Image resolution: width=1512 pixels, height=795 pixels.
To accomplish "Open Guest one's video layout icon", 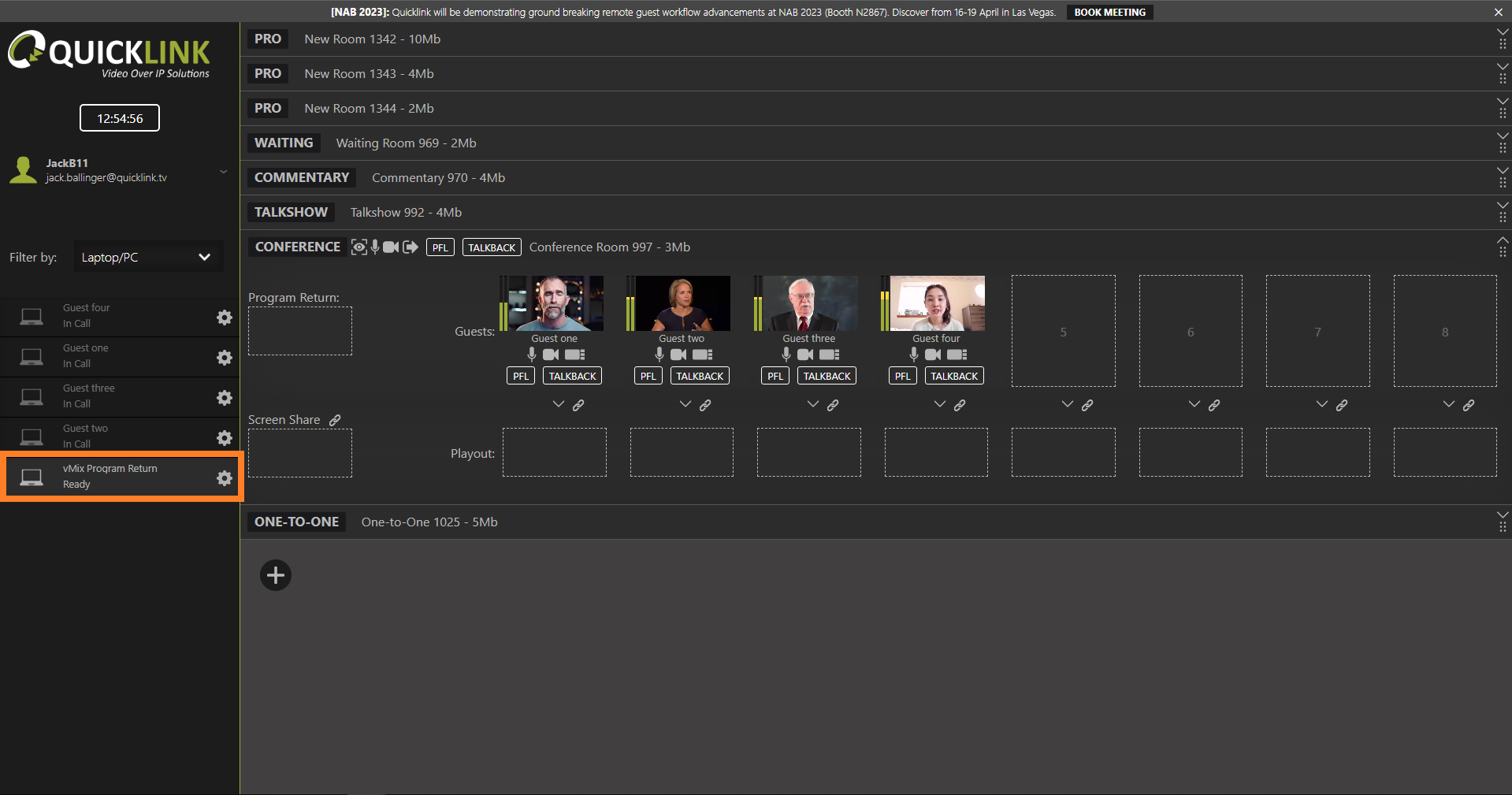I will [575, 355].
